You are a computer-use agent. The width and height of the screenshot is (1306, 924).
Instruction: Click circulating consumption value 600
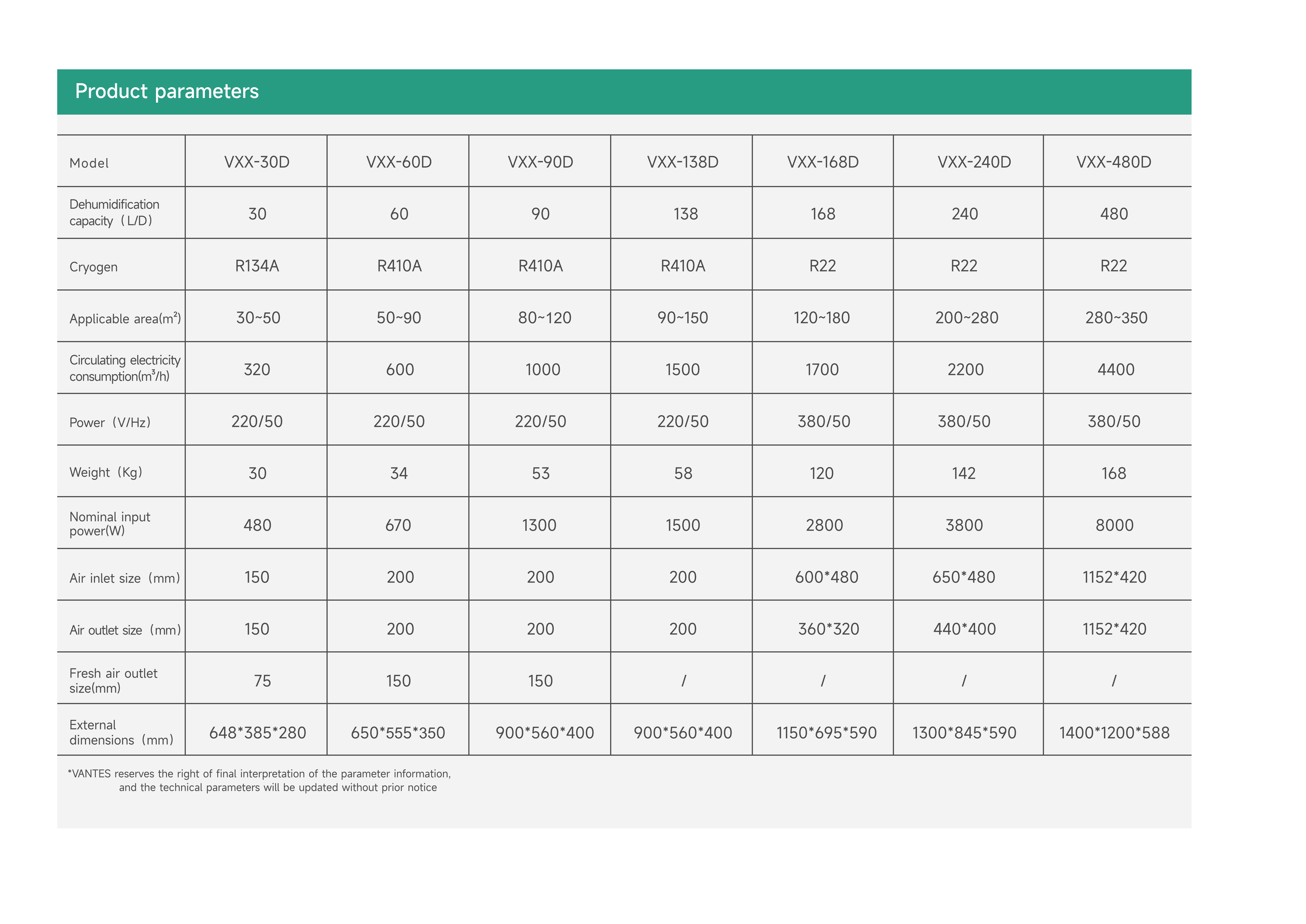(400, 370)
